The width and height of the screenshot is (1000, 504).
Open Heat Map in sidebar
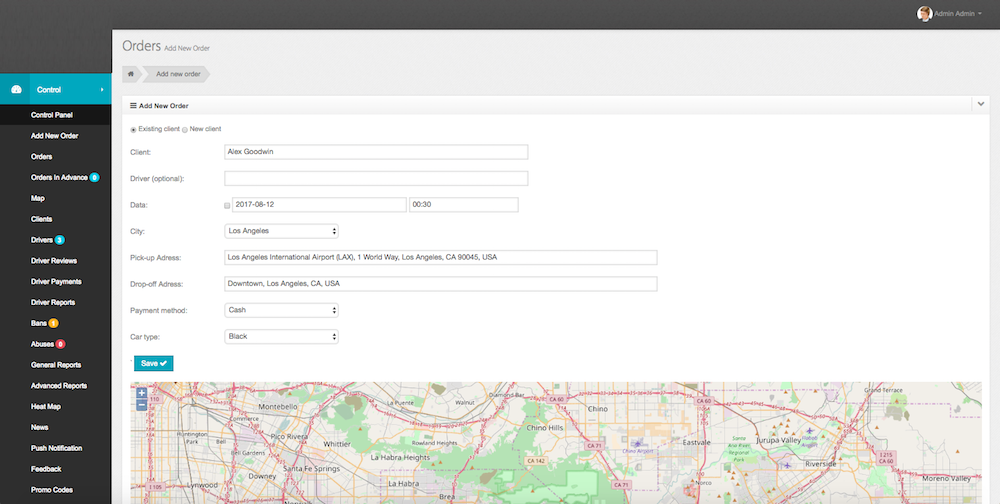[x=46, y=406]
